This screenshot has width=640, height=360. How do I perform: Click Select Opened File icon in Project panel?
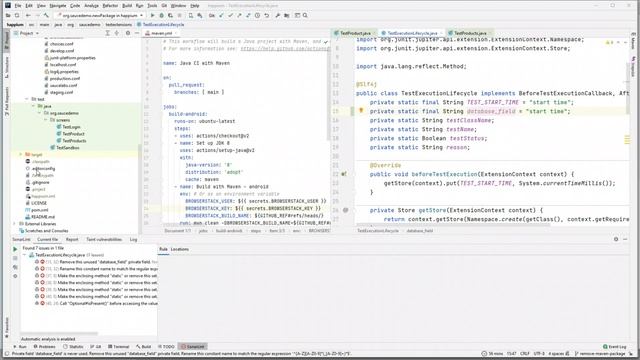(x=108, y=33)
